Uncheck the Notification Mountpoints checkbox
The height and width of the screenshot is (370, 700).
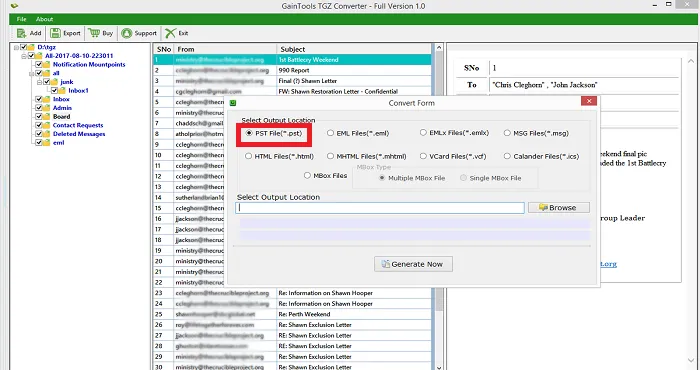[39, 64]
